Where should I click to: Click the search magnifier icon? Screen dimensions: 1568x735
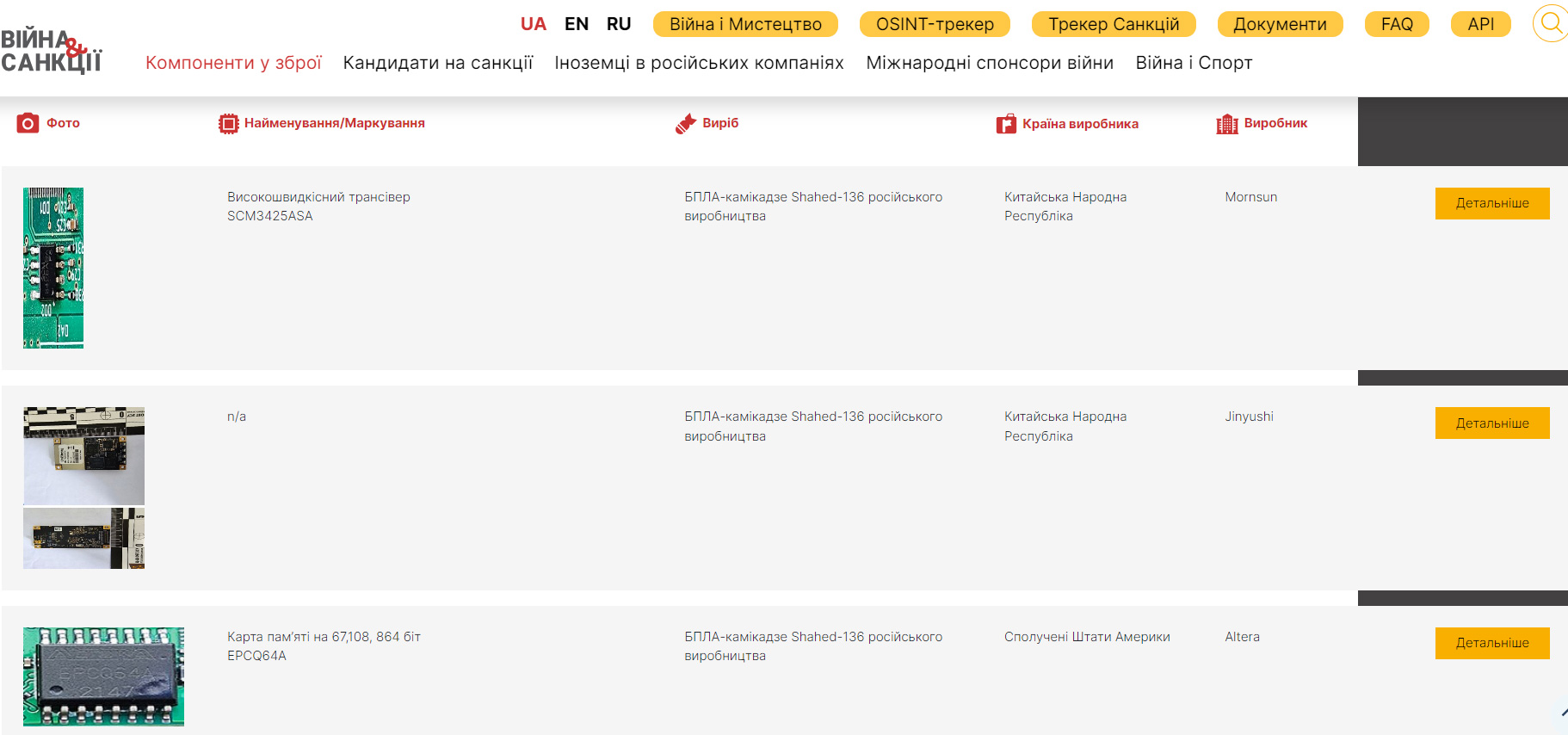click(x=1551, y=23)
